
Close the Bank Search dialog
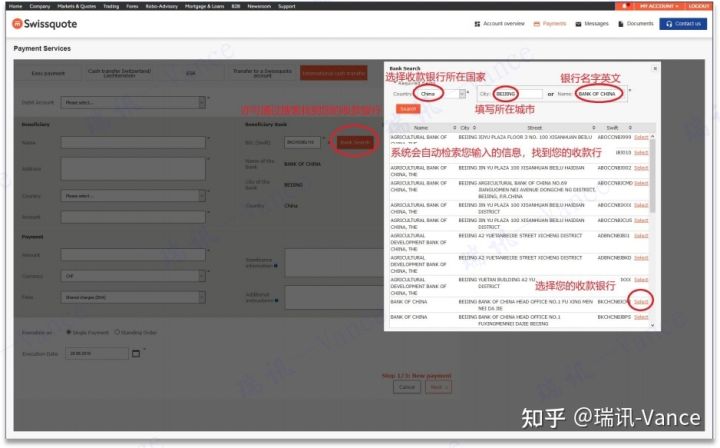click(x=655, y=68)
